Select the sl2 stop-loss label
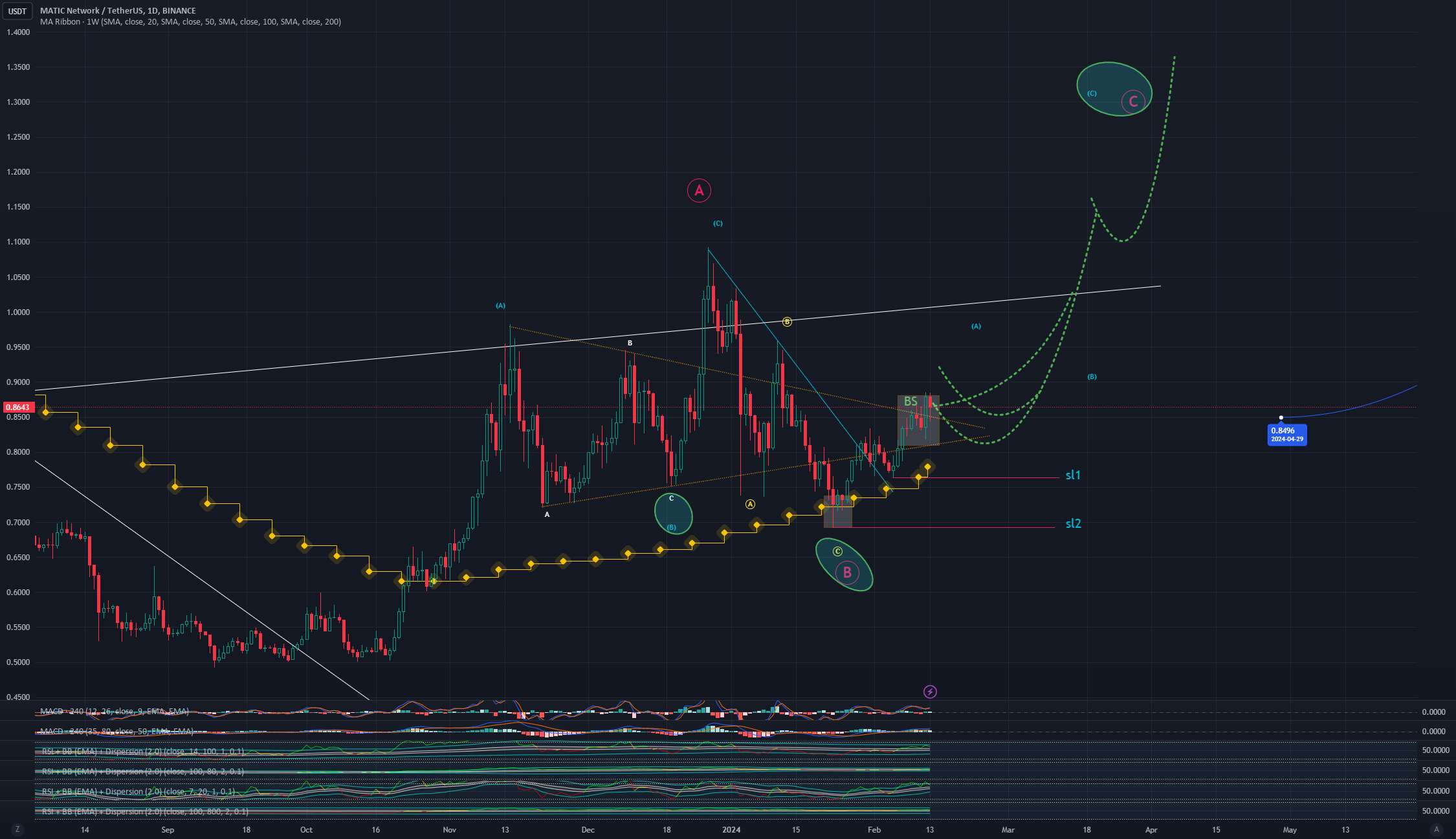 (x=1073, y=524)
